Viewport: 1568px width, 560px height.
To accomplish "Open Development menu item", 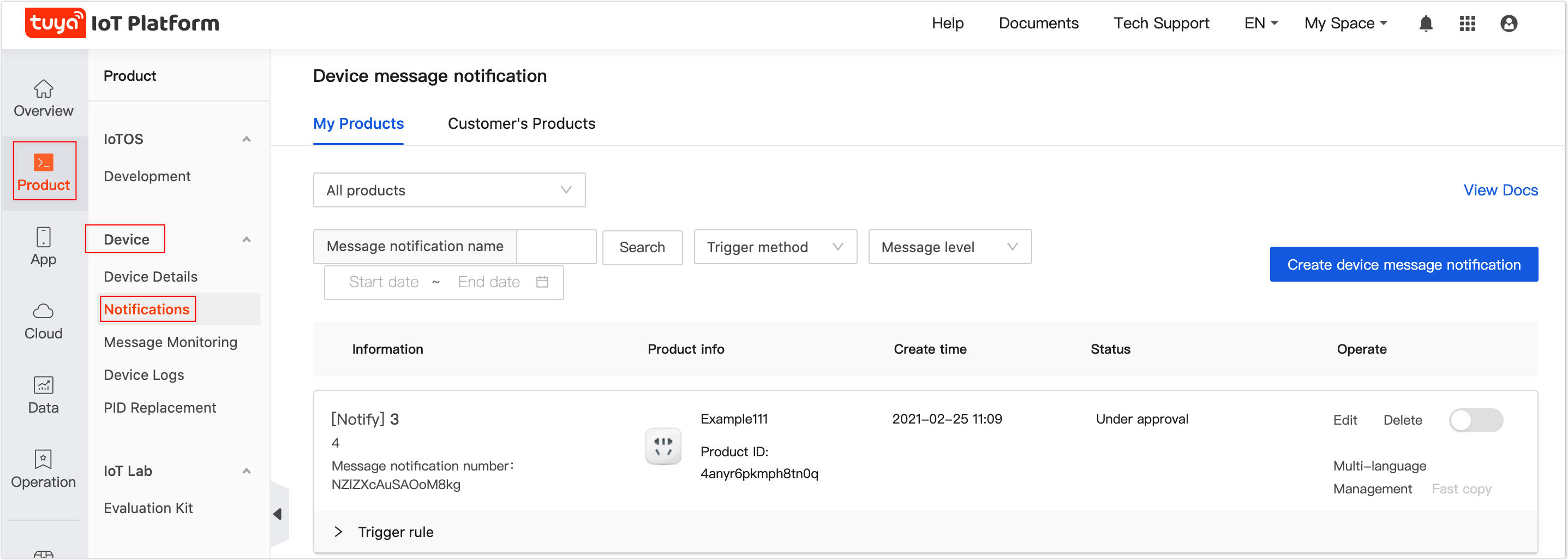I will [147, 176].
